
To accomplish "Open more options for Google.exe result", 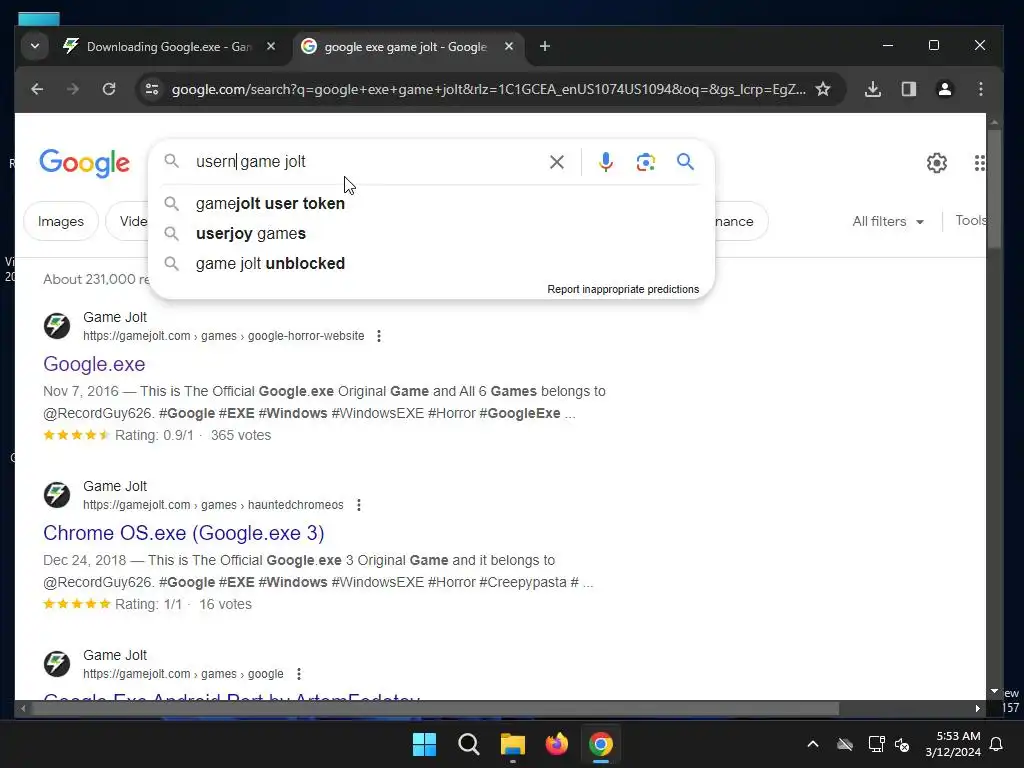I will (379, 336).
